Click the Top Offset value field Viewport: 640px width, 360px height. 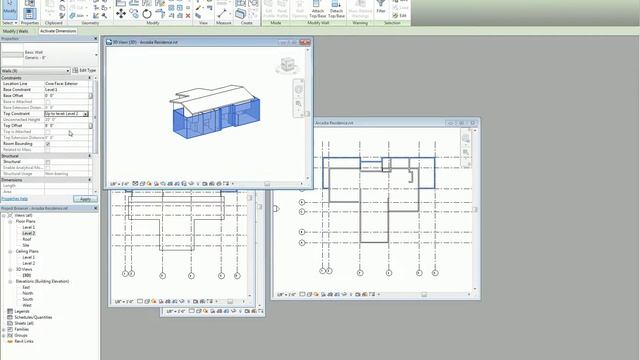click(x=66, y=126)
